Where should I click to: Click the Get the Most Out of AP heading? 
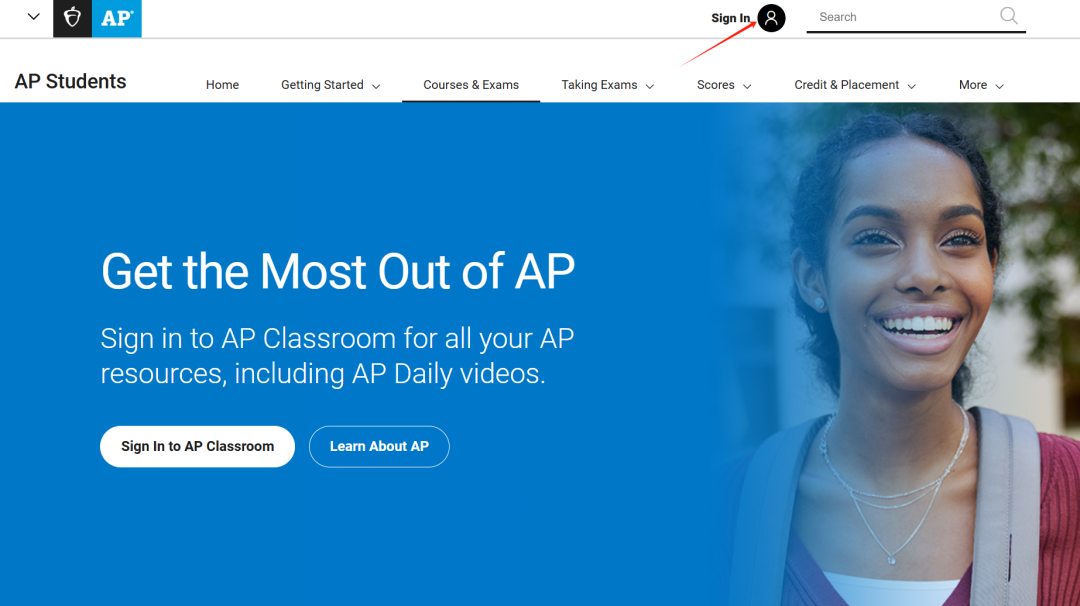coord(338,271)
